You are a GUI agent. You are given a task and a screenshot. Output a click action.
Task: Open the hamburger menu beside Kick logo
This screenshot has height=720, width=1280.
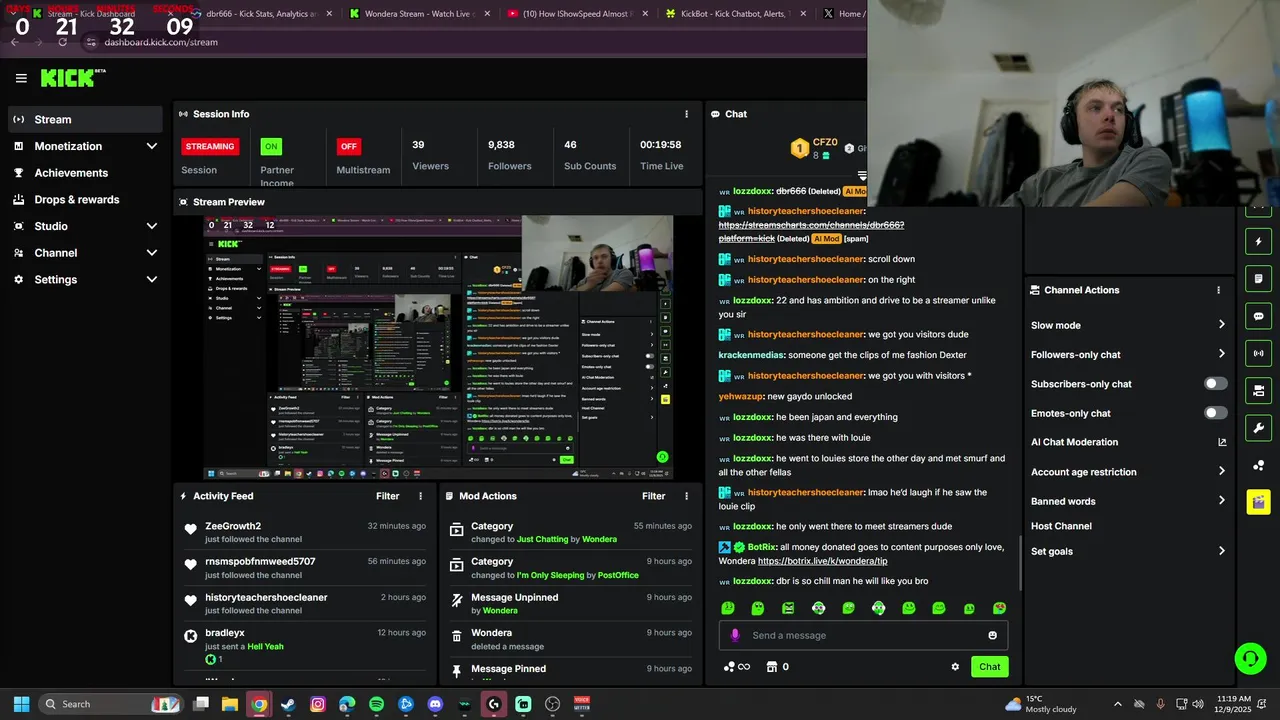pyautogui.click(x=21, y=78)
